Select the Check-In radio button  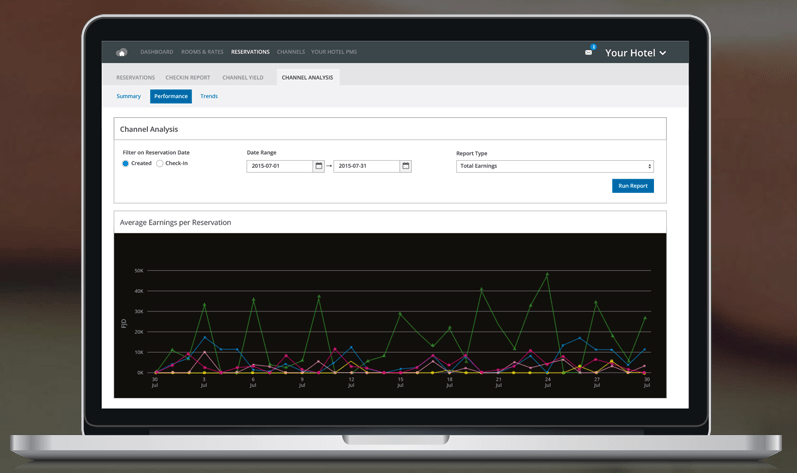[160, 164]
